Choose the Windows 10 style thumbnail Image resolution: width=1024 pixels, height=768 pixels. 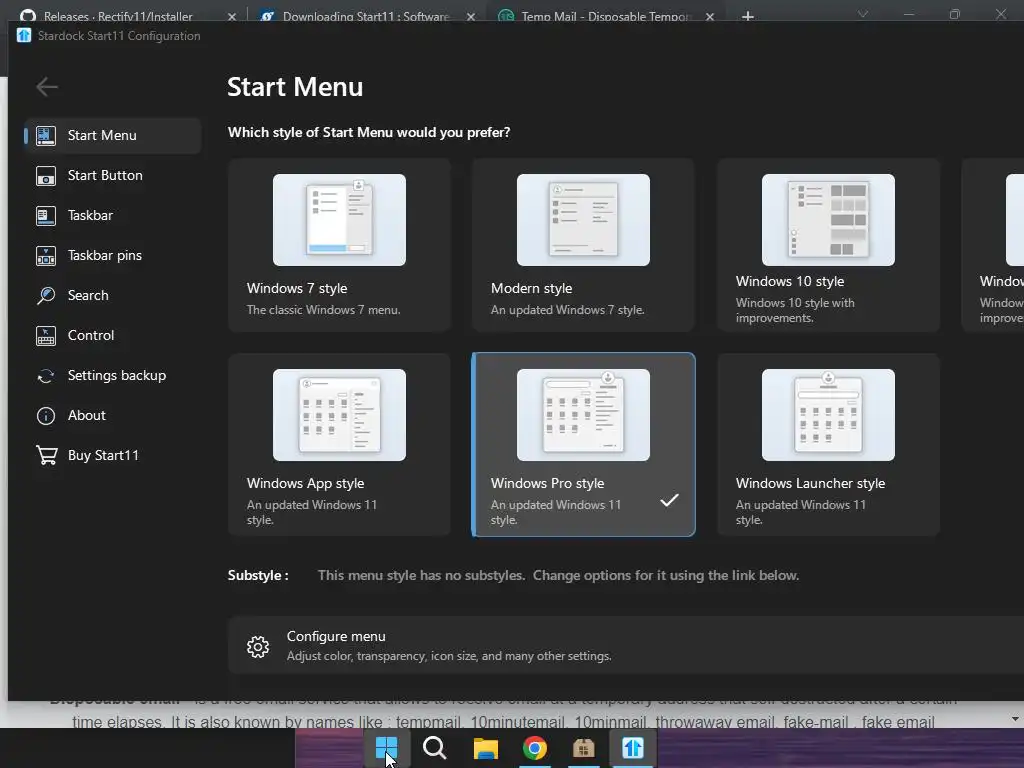(828, 219)
